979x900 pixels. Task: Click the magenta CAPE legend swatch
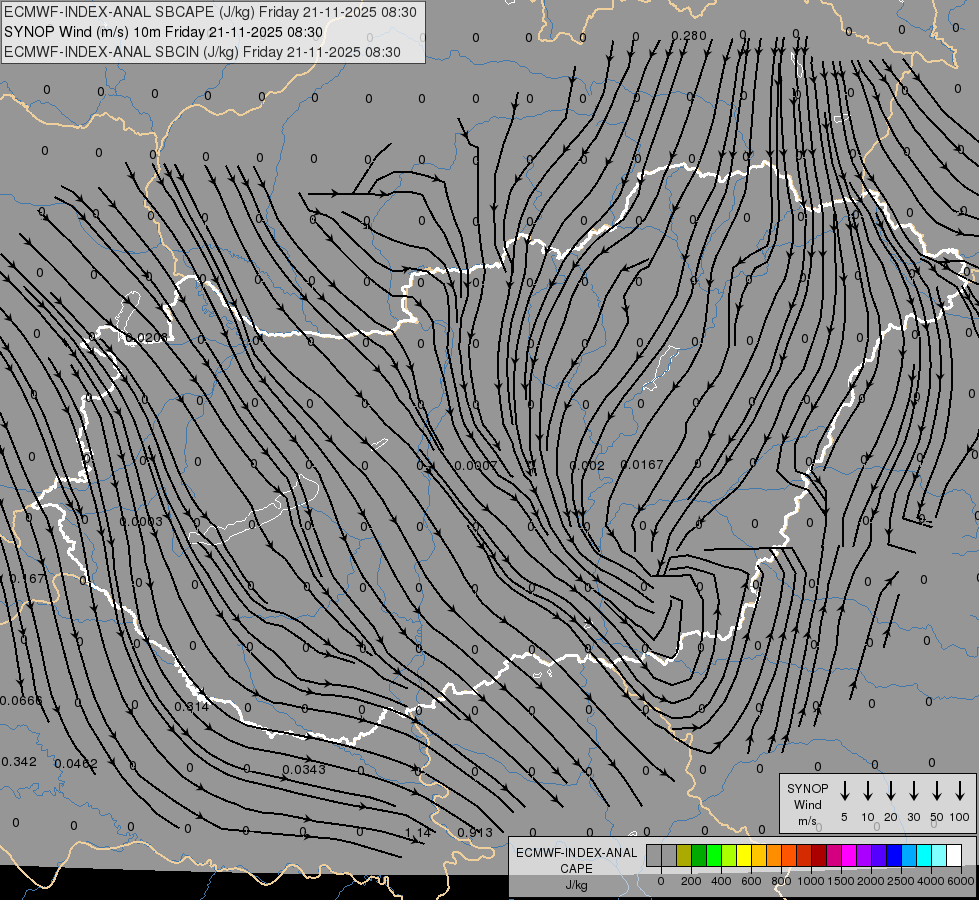pos(849,856)
